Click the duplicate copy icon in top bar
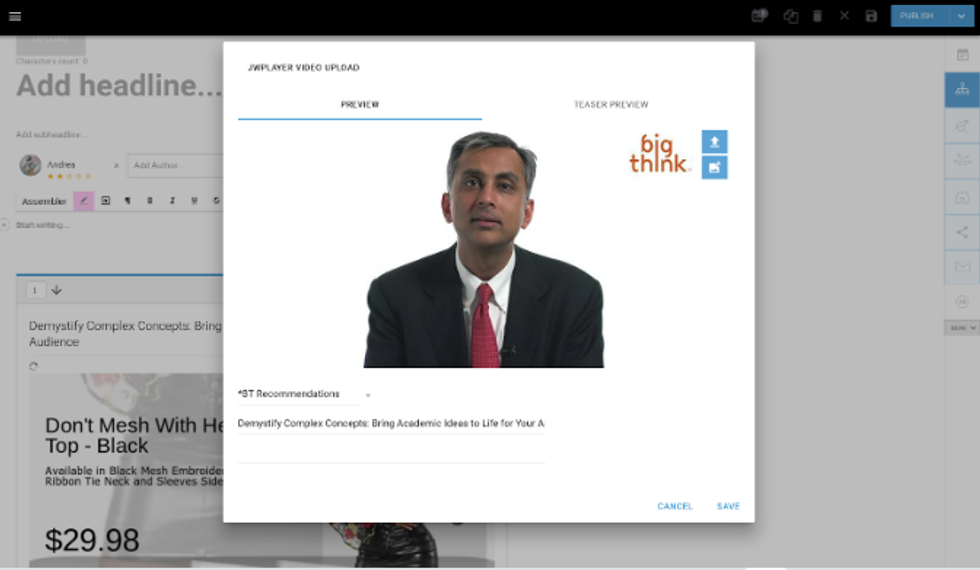 coord(790,16)
